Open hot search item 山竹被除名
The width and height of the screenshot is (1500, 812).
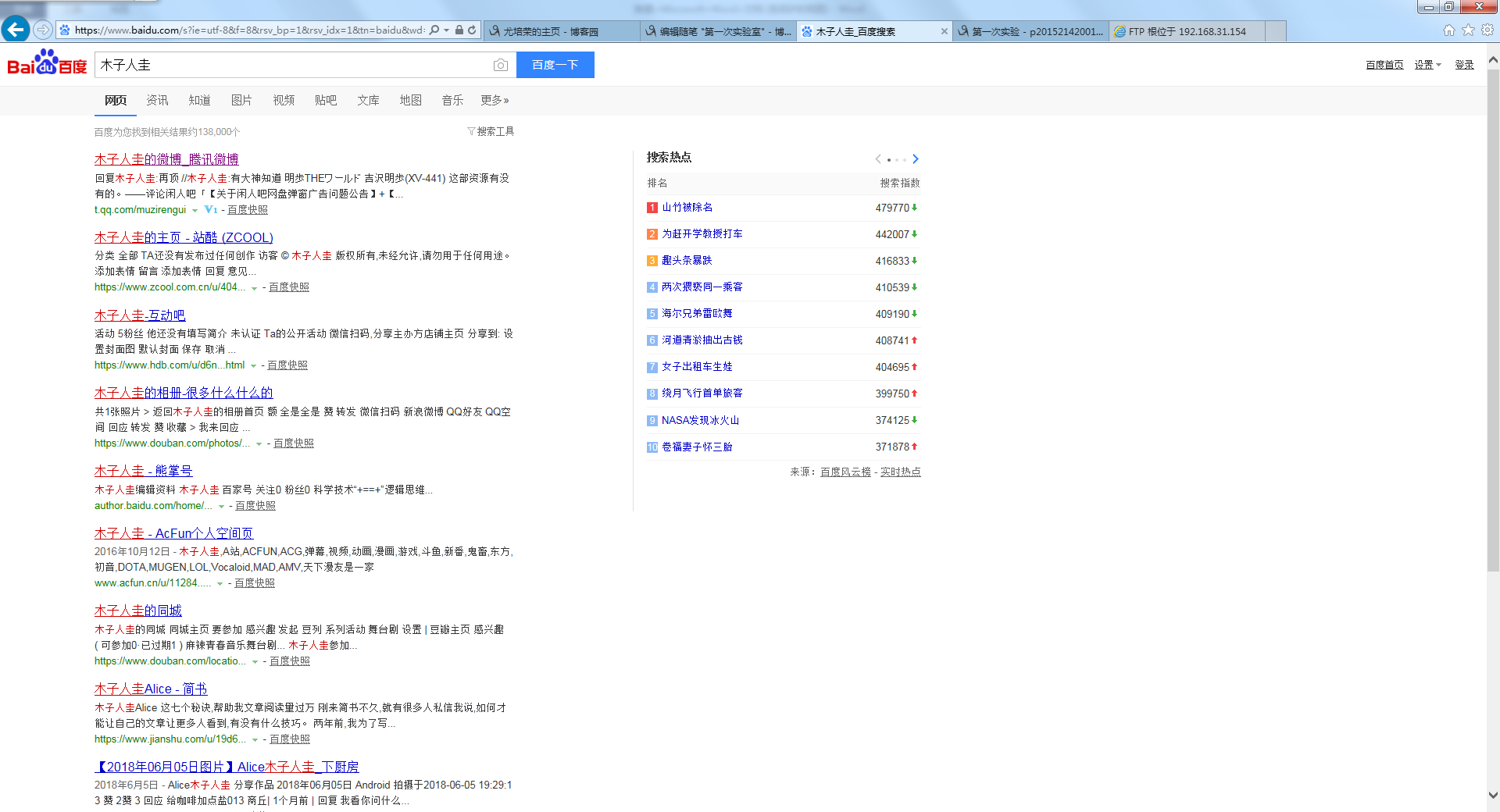(x=687, y=207)
